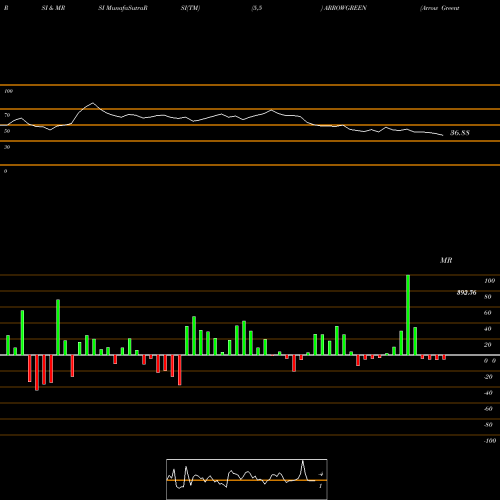Viewport: 500px width, 500px height.
Task: Click the MR axis 60 label
Action: 488,313
